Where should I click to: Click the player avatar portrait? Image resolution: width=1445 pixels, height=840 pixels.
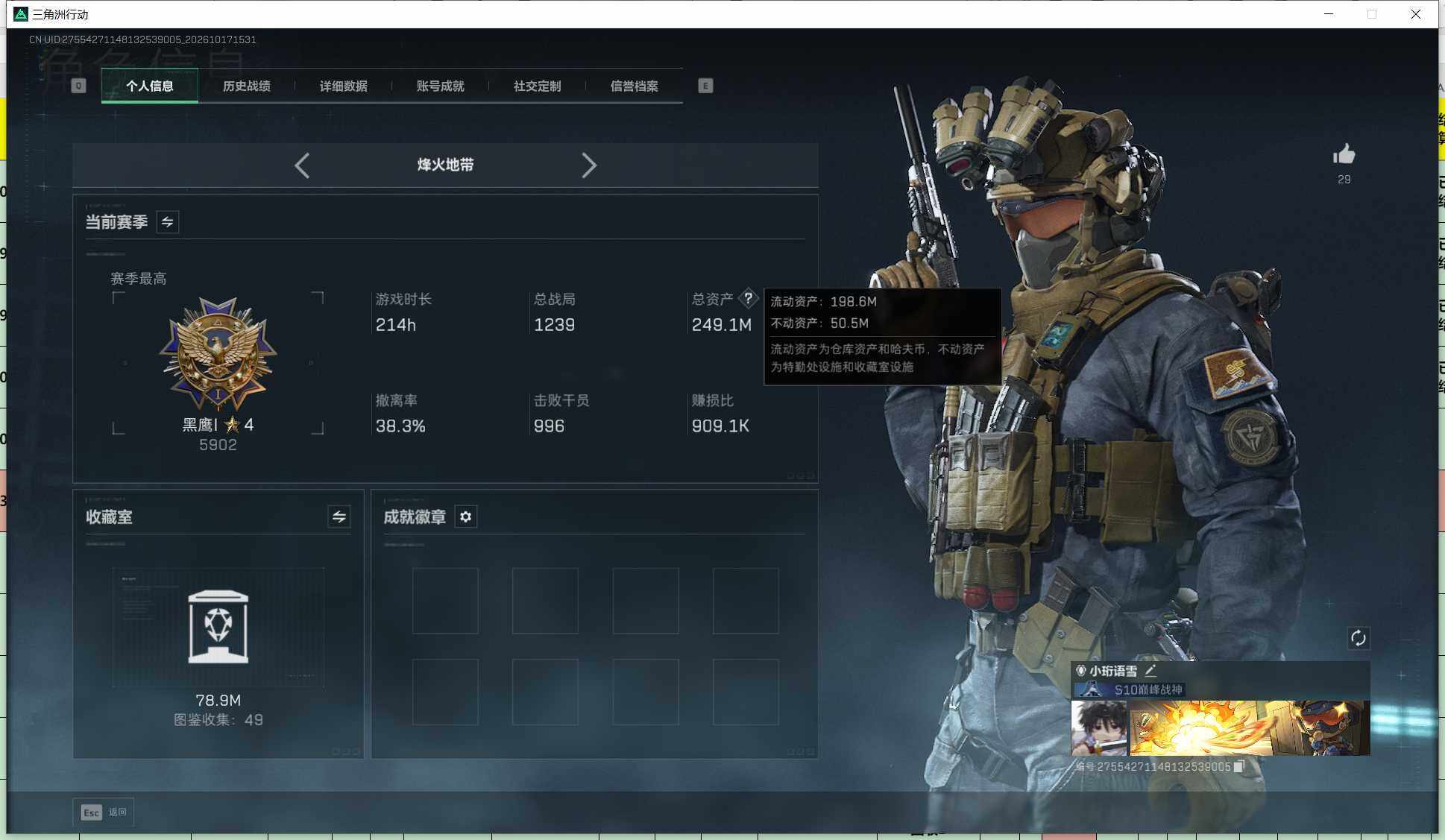point(1099,727)
